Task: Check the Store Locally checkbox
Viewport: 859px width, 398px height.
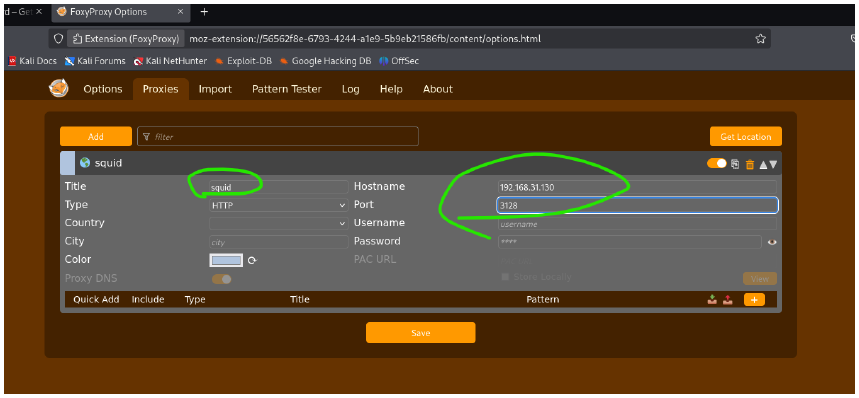Action: tap(505, 277)
